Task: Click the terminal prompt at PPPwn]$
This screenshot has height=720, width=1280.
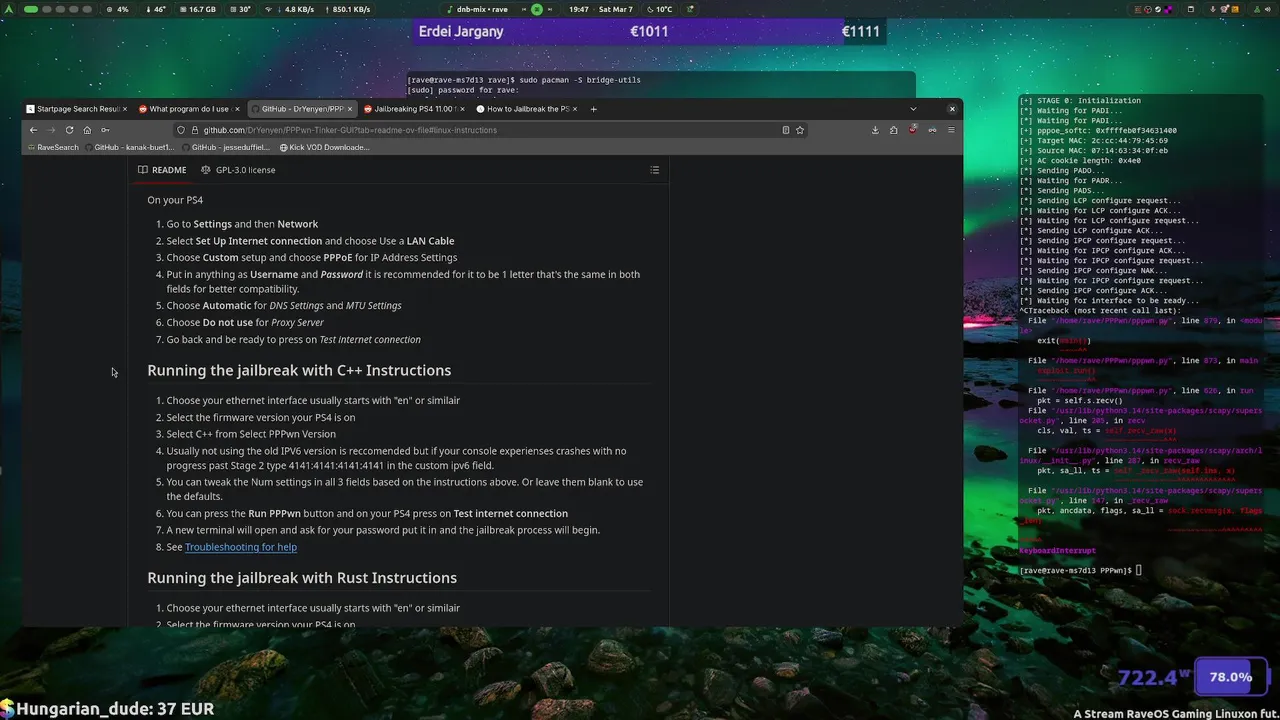Action: pos(1080,571)
